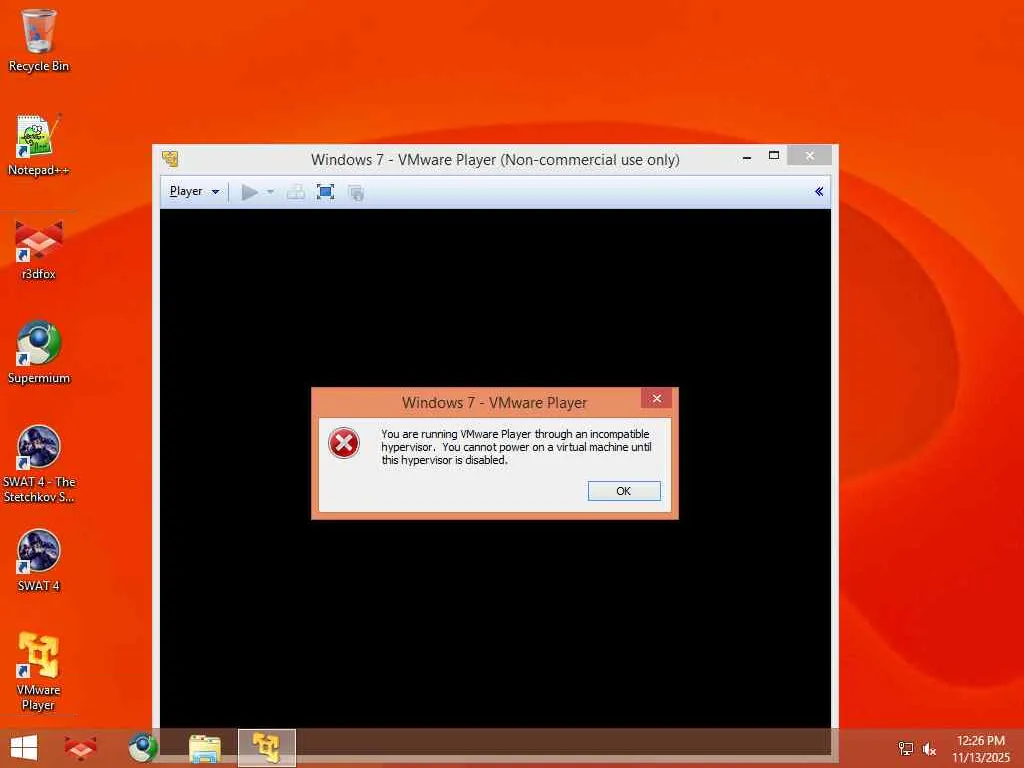Click the muted volume tray icon
The width and height of the screenshot is (1024, 768).
coord(929,748)
